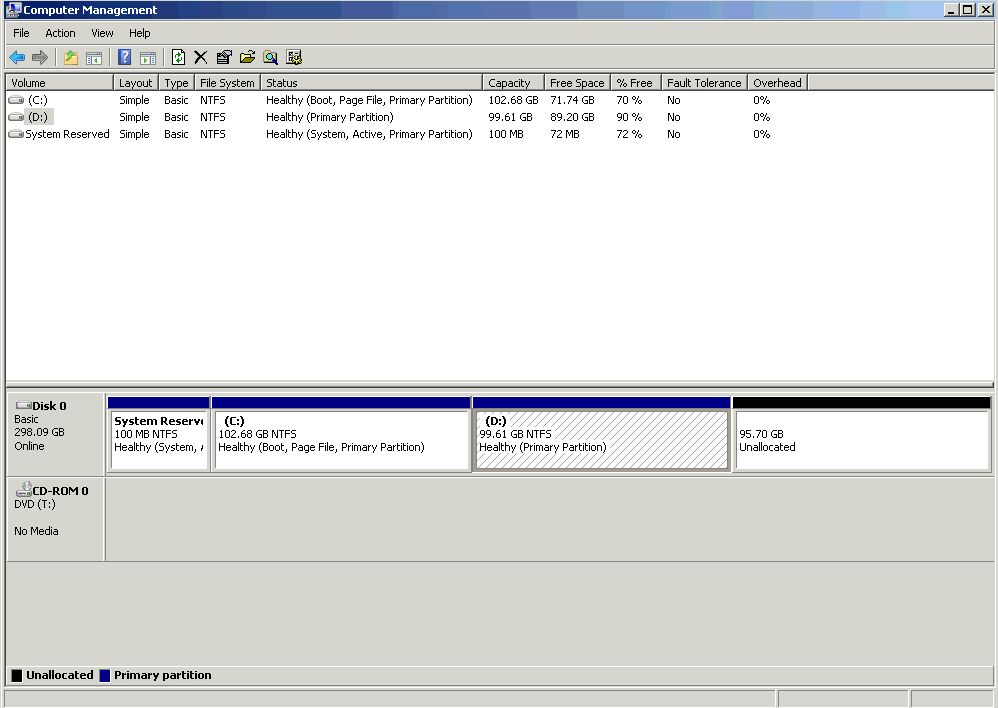The image size is (998, 708).
Task: Click the drive icon beside (D:) in the volume list
Action: tap(16, 117)
